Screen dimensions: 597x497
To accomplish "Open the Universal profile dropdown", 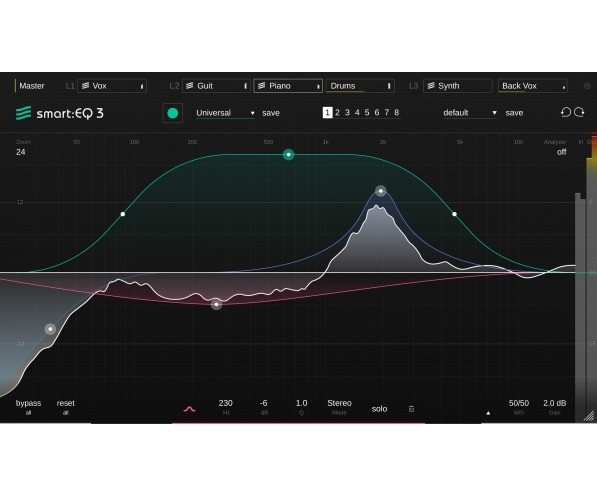I will [225, 113].
